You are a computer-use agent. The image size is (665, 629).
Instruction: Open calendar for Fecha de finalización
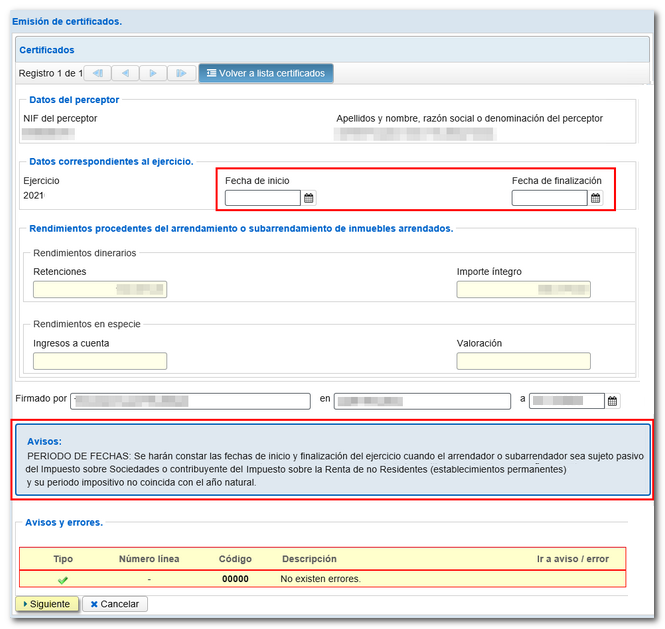tap(596, 198)
